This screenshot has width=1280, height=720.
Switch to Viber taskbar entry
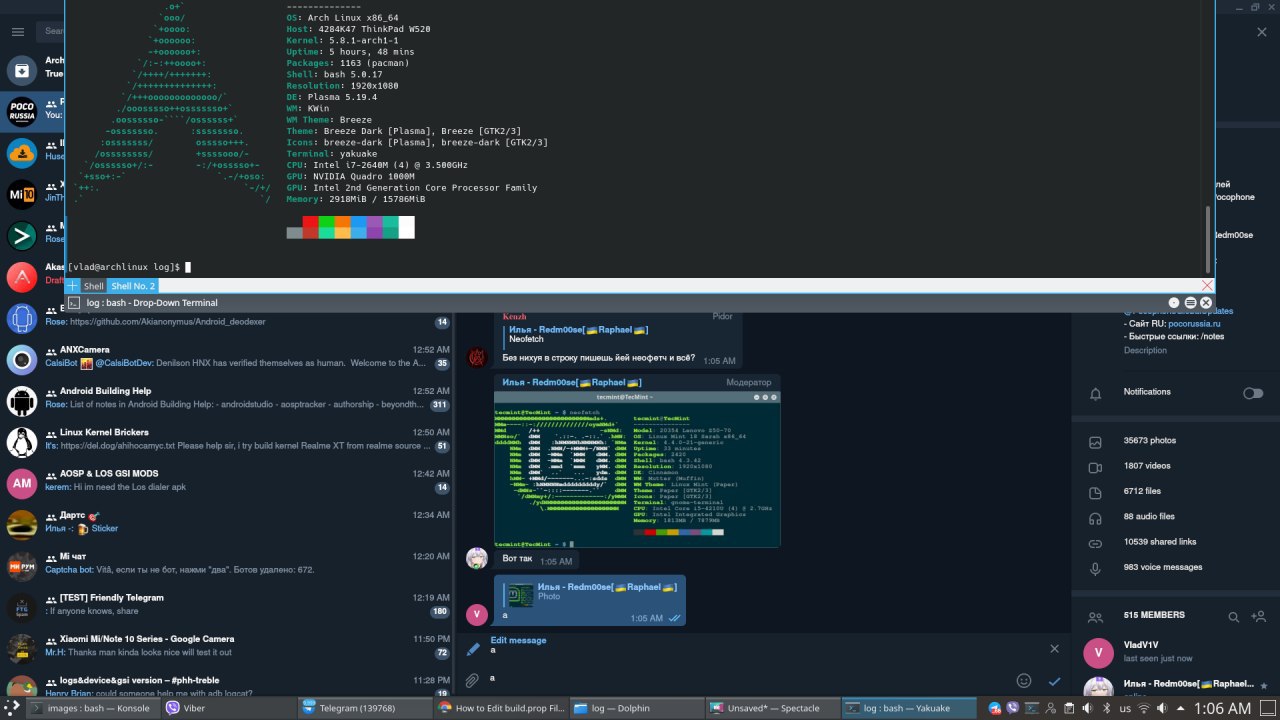[228, 708]
